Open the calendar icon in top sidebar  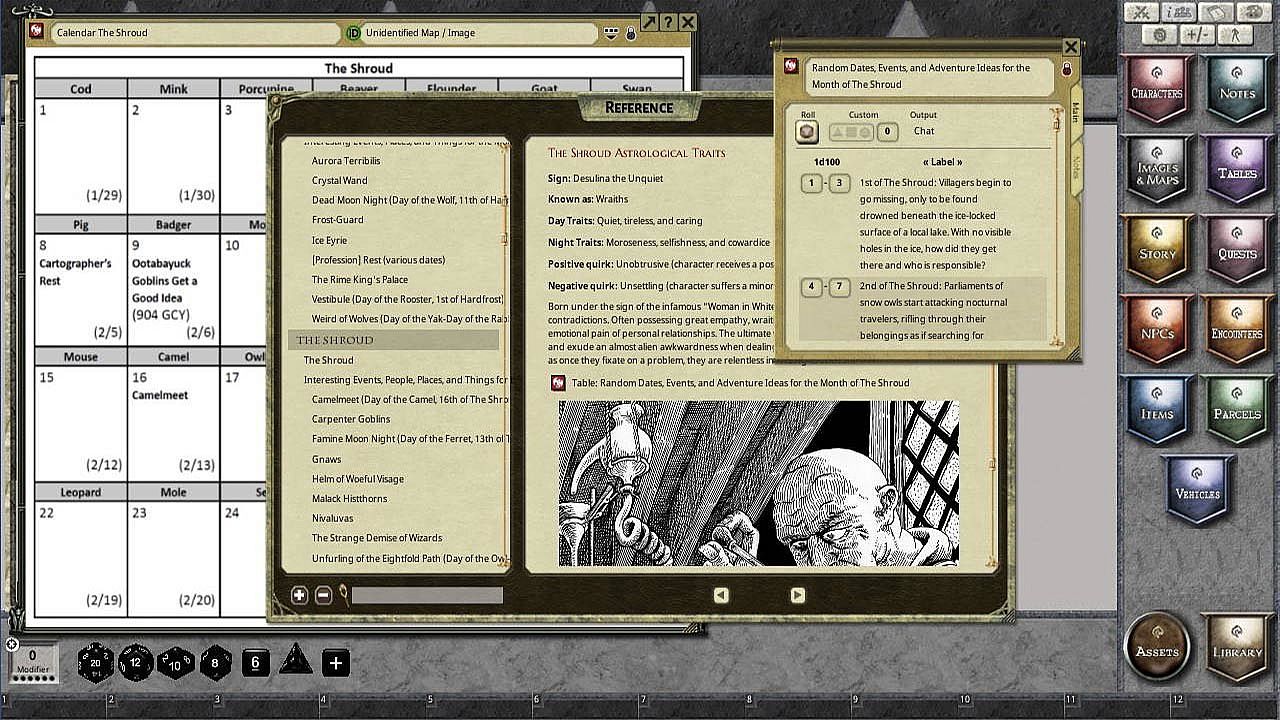(1217, 12)
